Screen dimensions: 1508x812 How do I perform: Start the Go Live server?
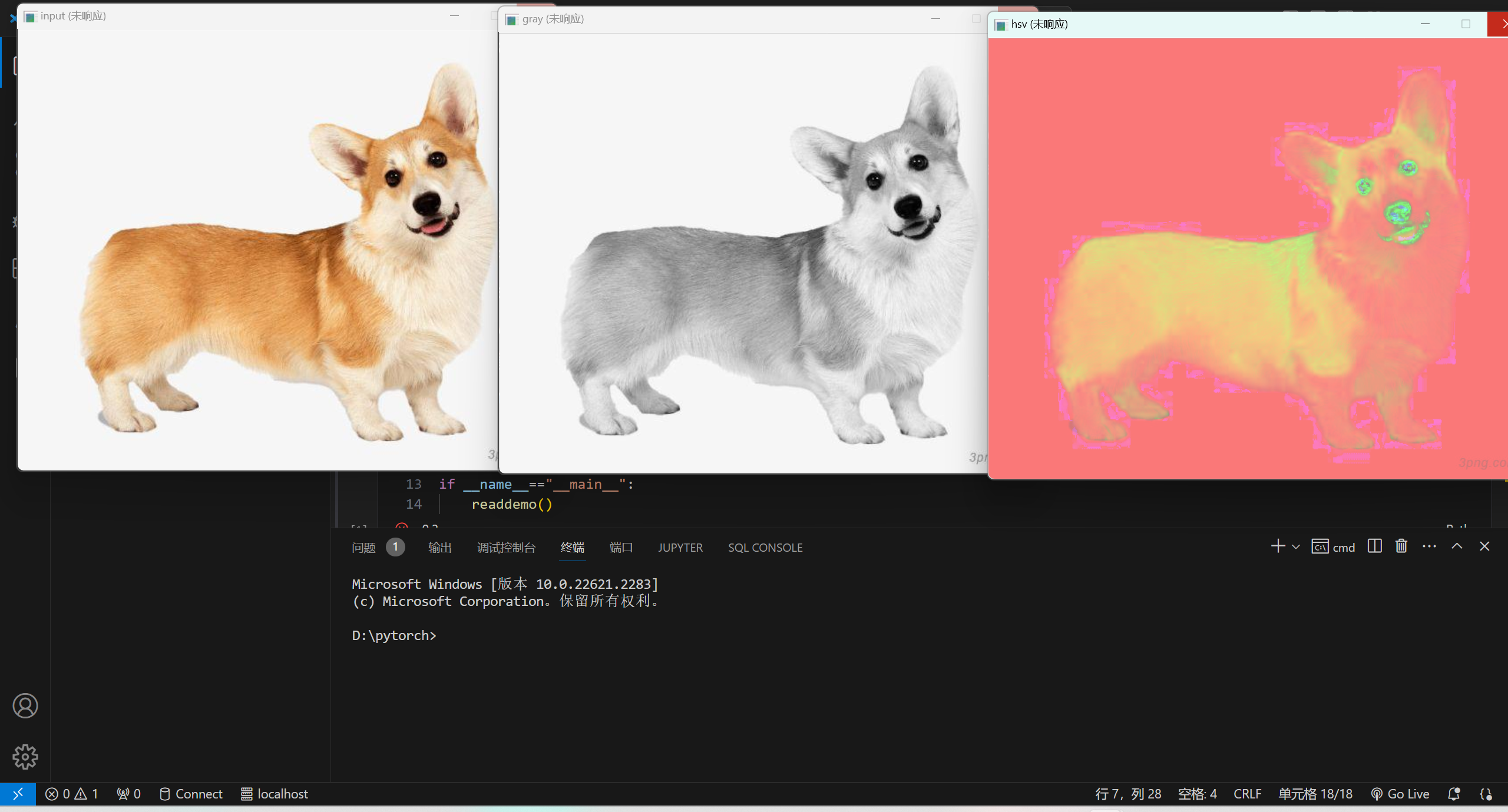1400,793
